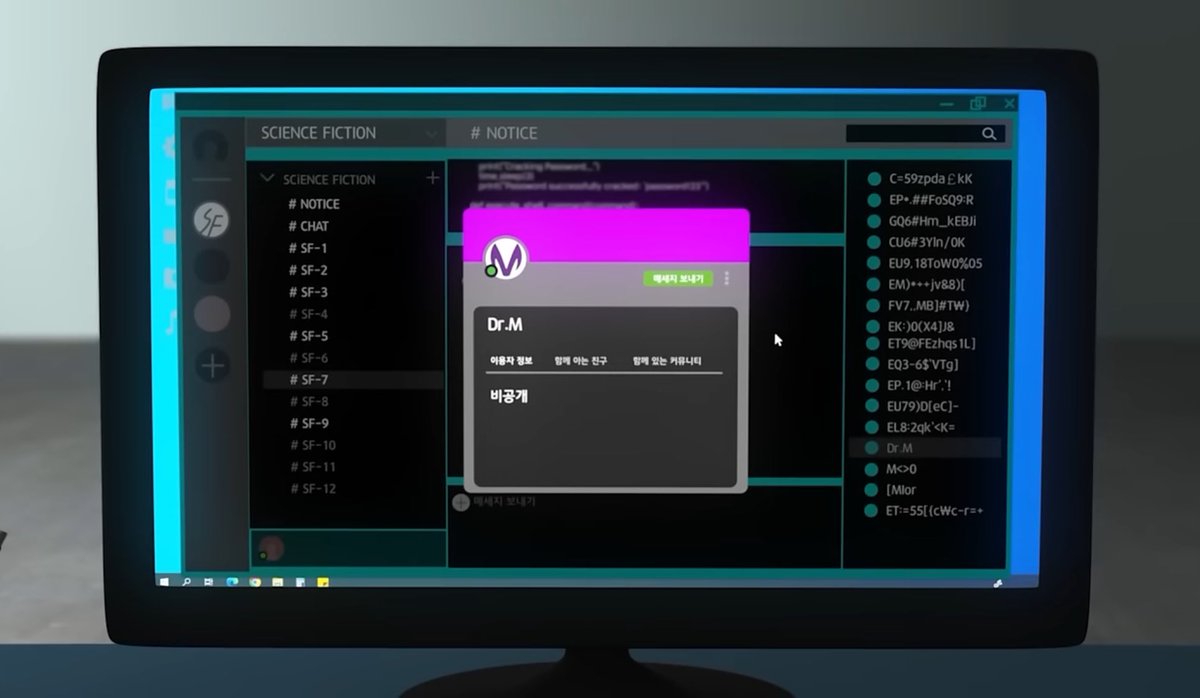Click status dot beside [Mlor user
The height and width of the screenshot is (698, 1200).
(x=871, y=490)
